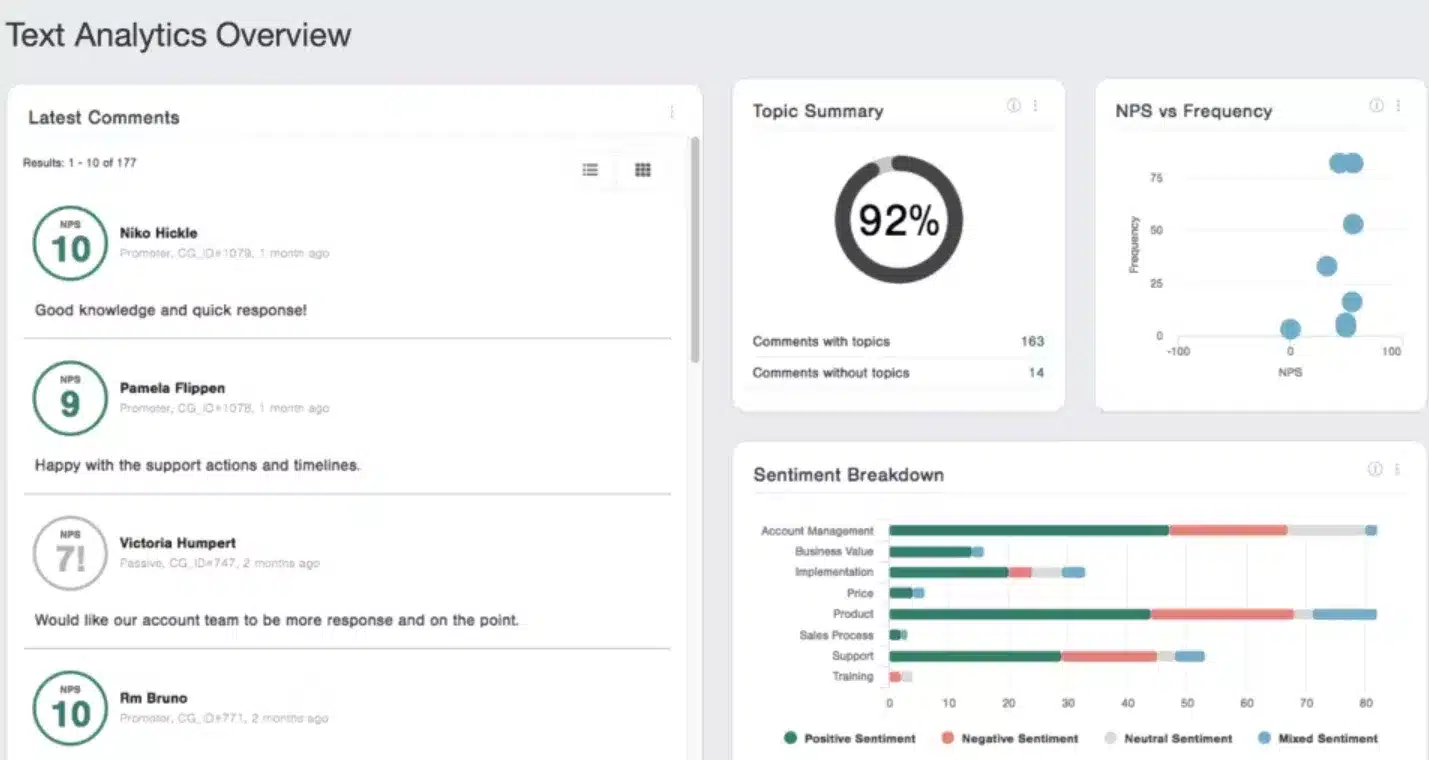This screenshot has height=760, width=1429.
Task: Open the Latest Comments kebab menu
Action: 671,112
